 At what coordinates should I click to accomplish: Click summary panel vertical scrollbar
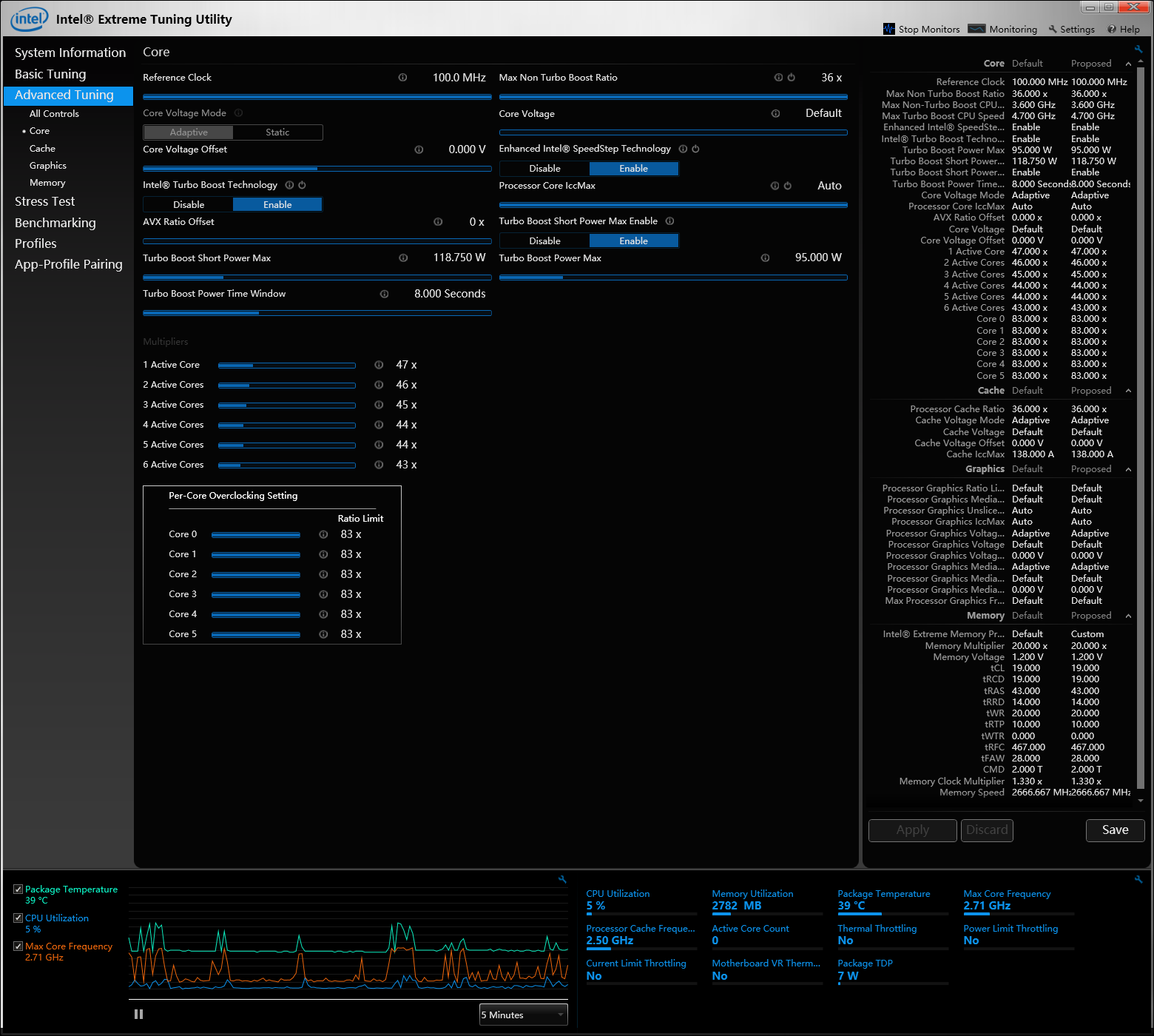1141,429
